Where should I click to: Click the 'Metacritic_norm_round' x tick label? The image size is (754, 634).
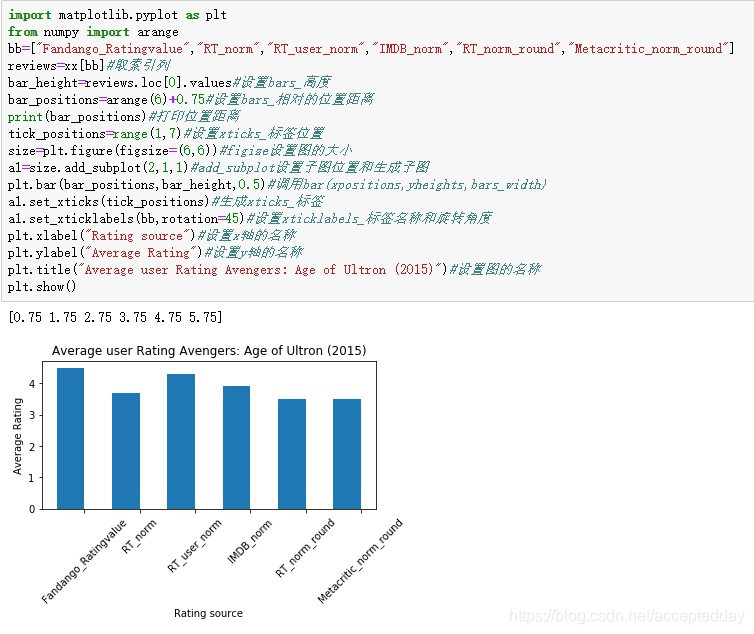[360, 561]
